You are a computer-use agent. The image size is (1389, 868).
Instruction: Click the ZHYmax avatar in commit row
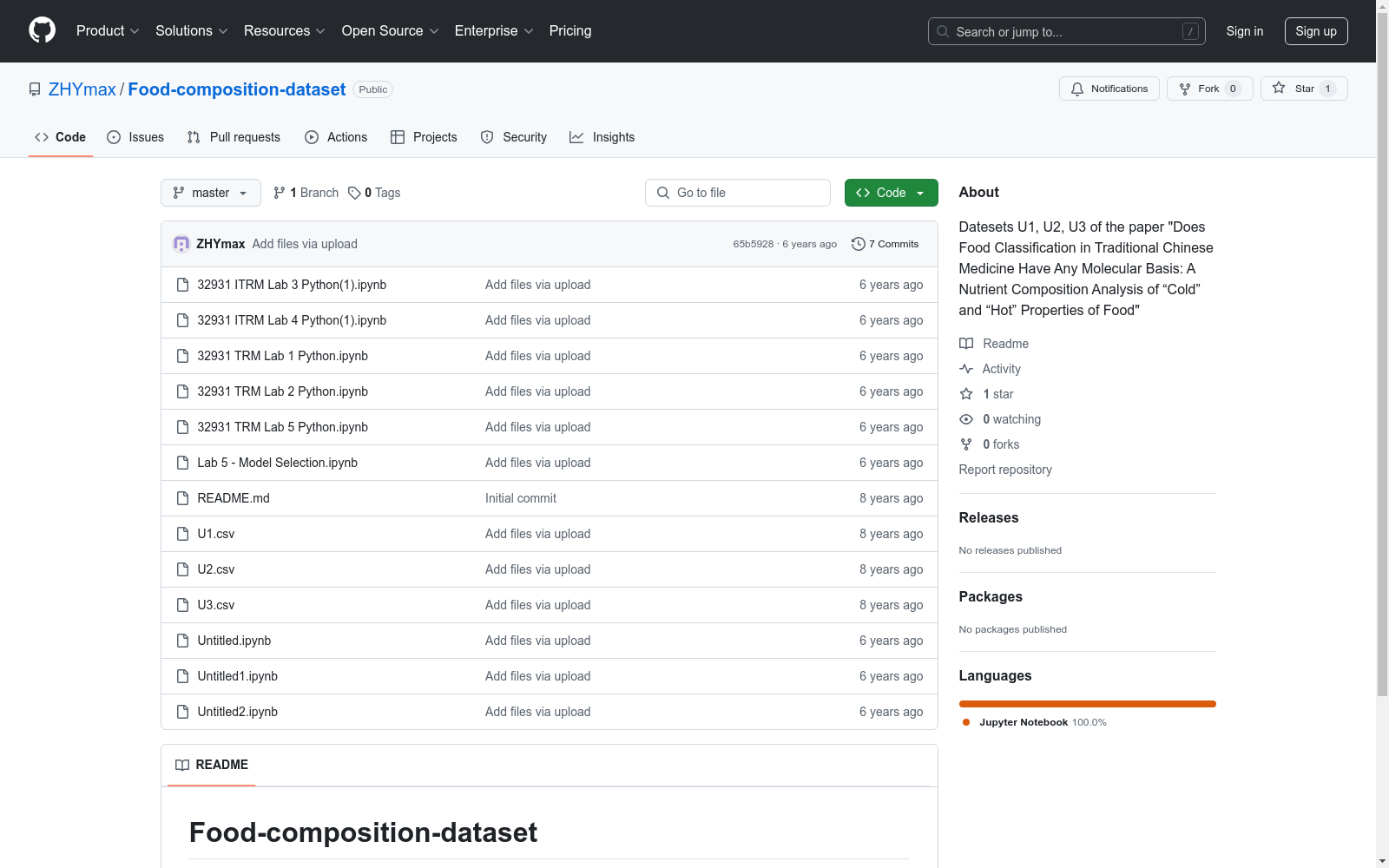pos(181,244)
